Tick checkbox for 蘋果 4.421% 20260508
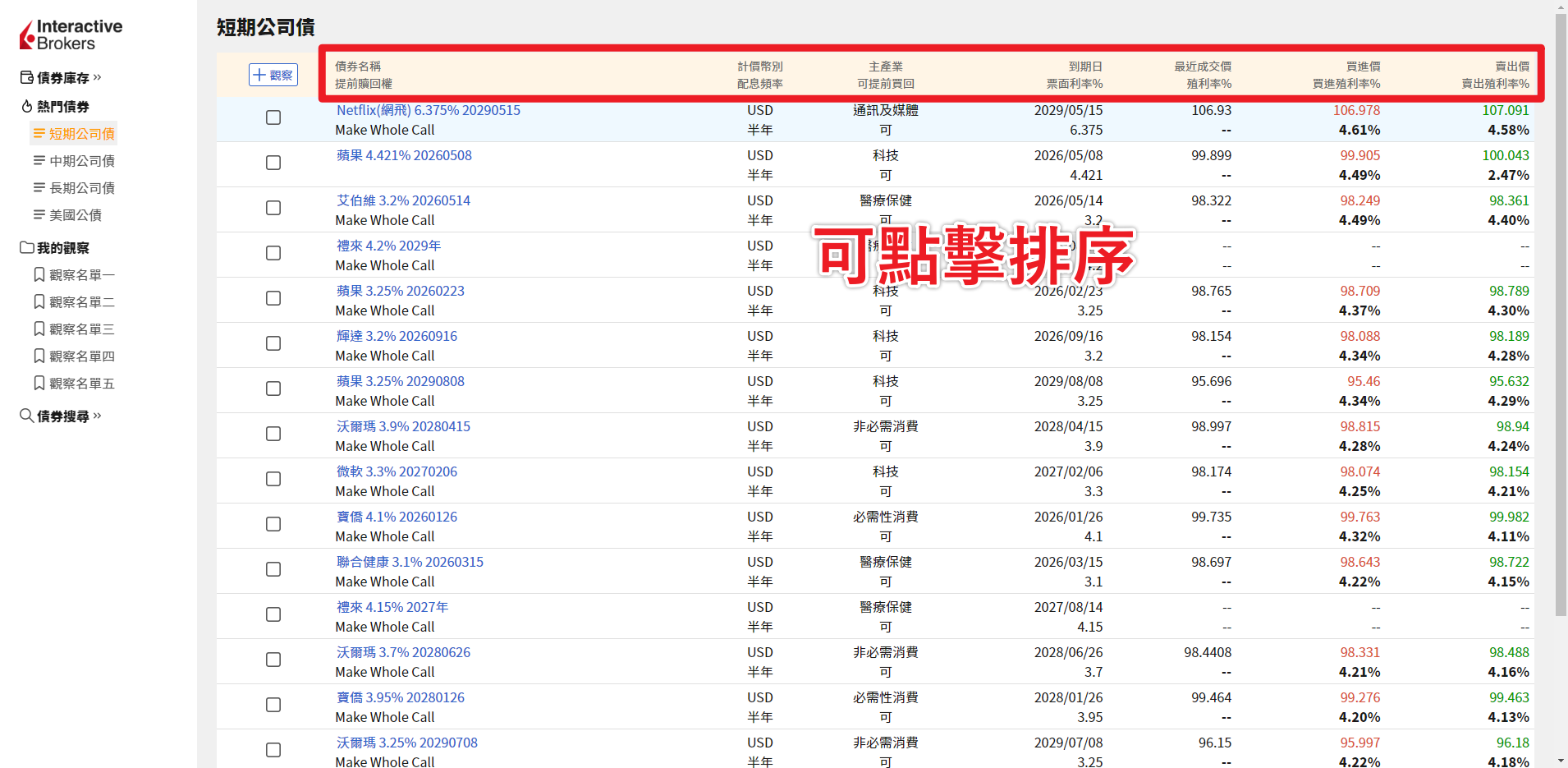This screenshot has height=768, width=1568. click(x=273, y=163)
